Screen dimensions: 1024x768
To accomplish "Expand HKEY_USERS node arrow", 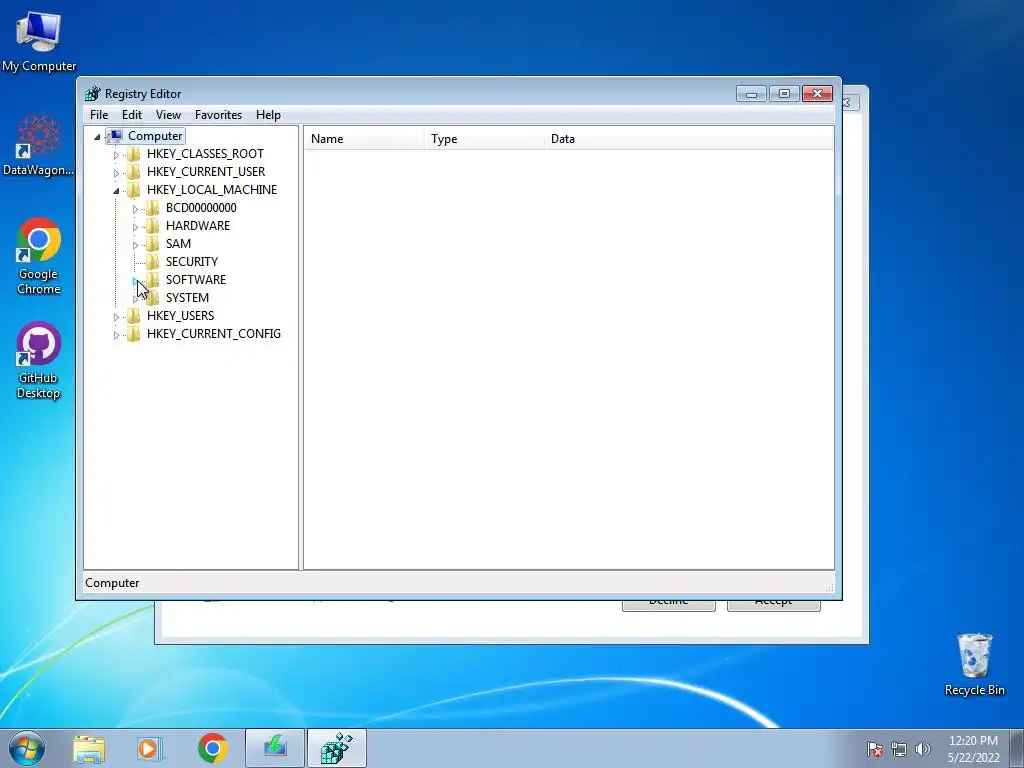I will point(116,317).
